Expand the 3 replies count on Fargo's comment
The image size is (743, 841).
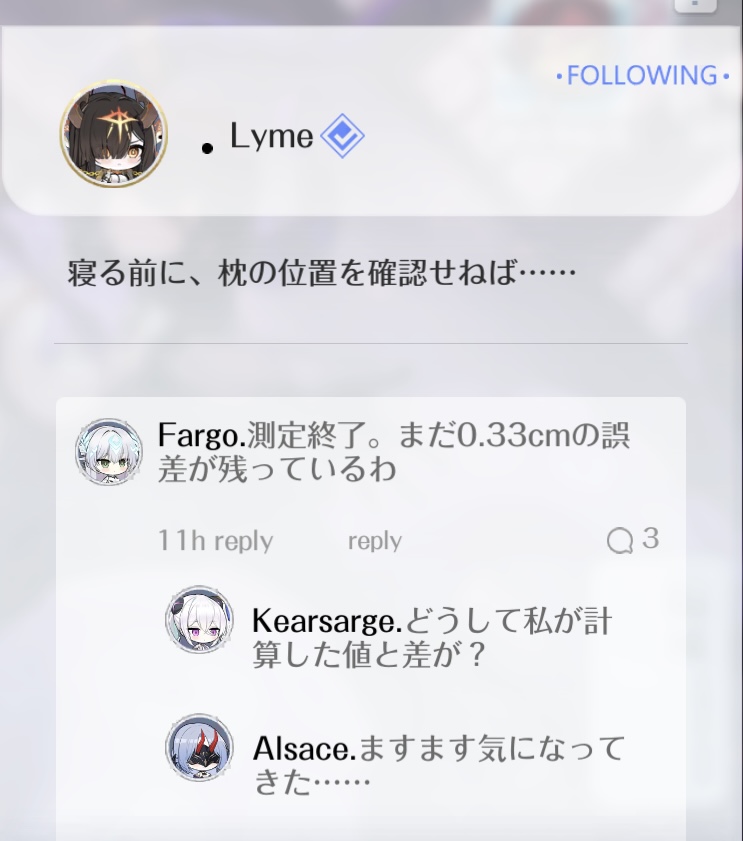coord(651,538)
